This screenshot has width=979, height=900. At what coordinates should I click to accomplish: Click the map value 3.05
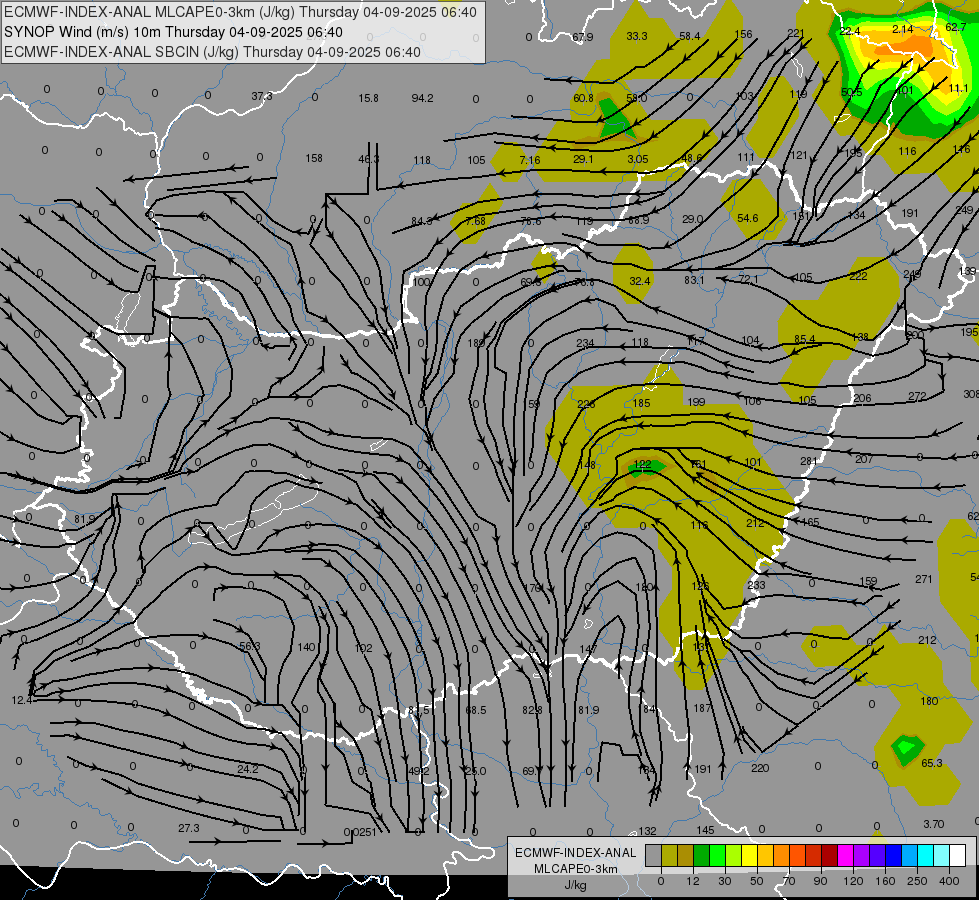[637, 159]
